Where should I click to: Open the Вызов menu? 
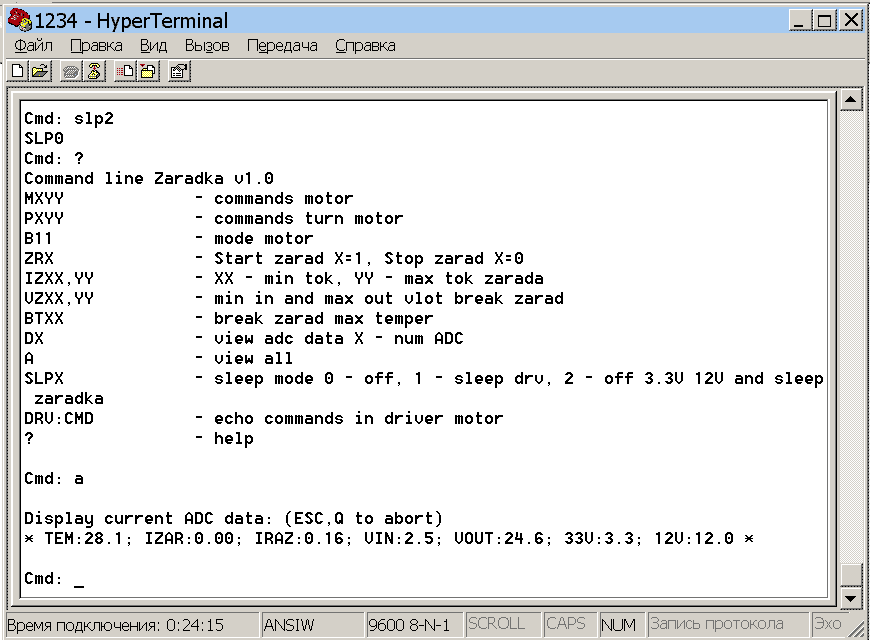(207, 46)
